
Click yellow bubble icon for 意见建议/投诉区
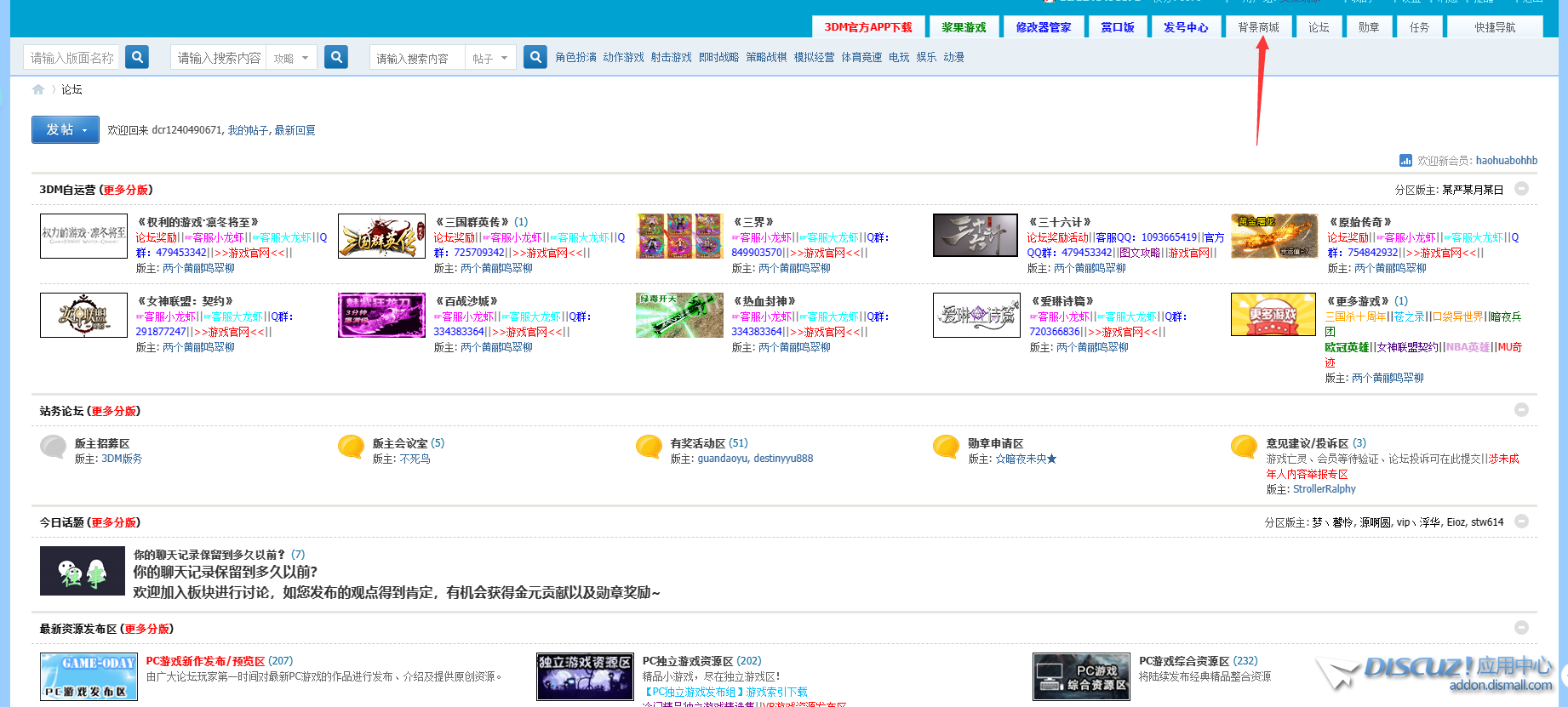pos(1244,447)
